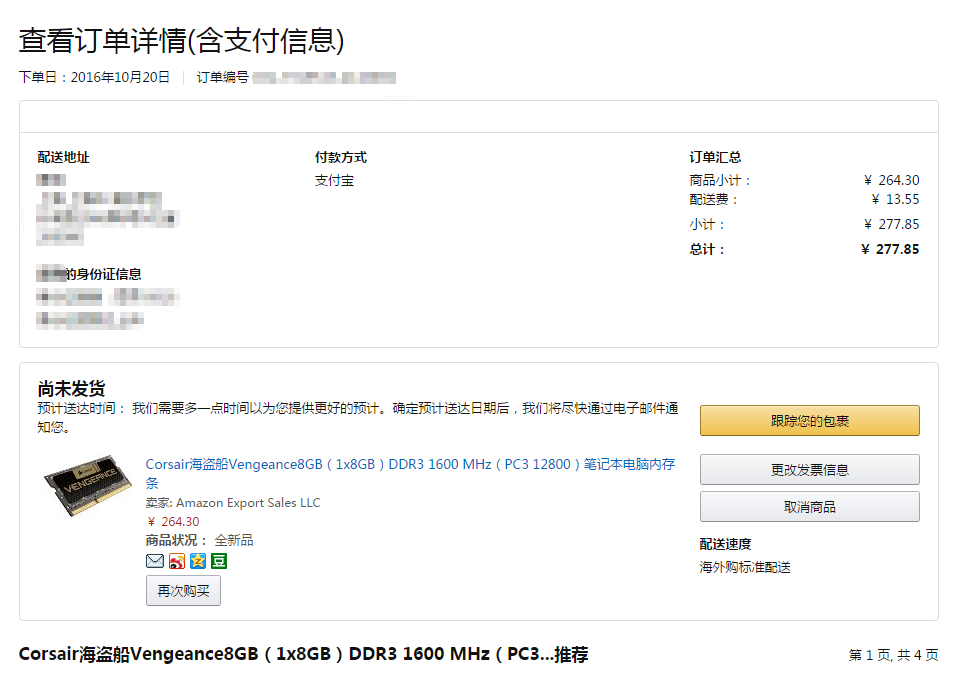The width and height of the screenshot is (962, 683).
Task: Click the ¥ 13.55 shipping fee amount
Action: tap(895, 199)
